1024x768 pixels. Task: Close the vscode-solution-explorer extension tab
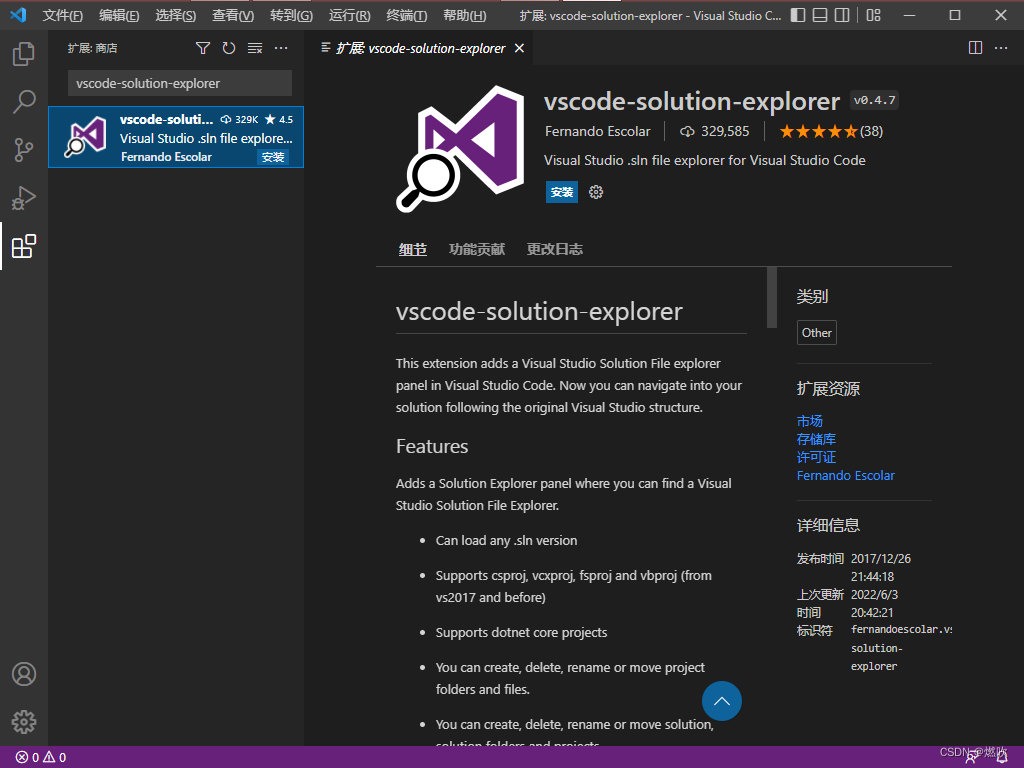(x=519, y=48)
